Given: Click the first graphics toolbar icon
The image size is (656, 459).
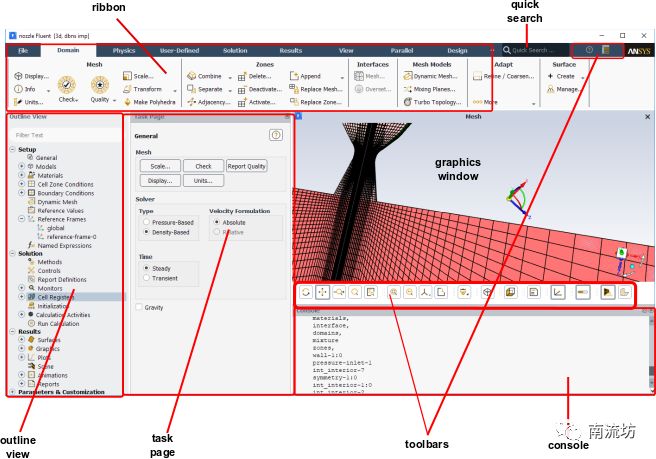Looking at the screenshot, I should [304, 292].
